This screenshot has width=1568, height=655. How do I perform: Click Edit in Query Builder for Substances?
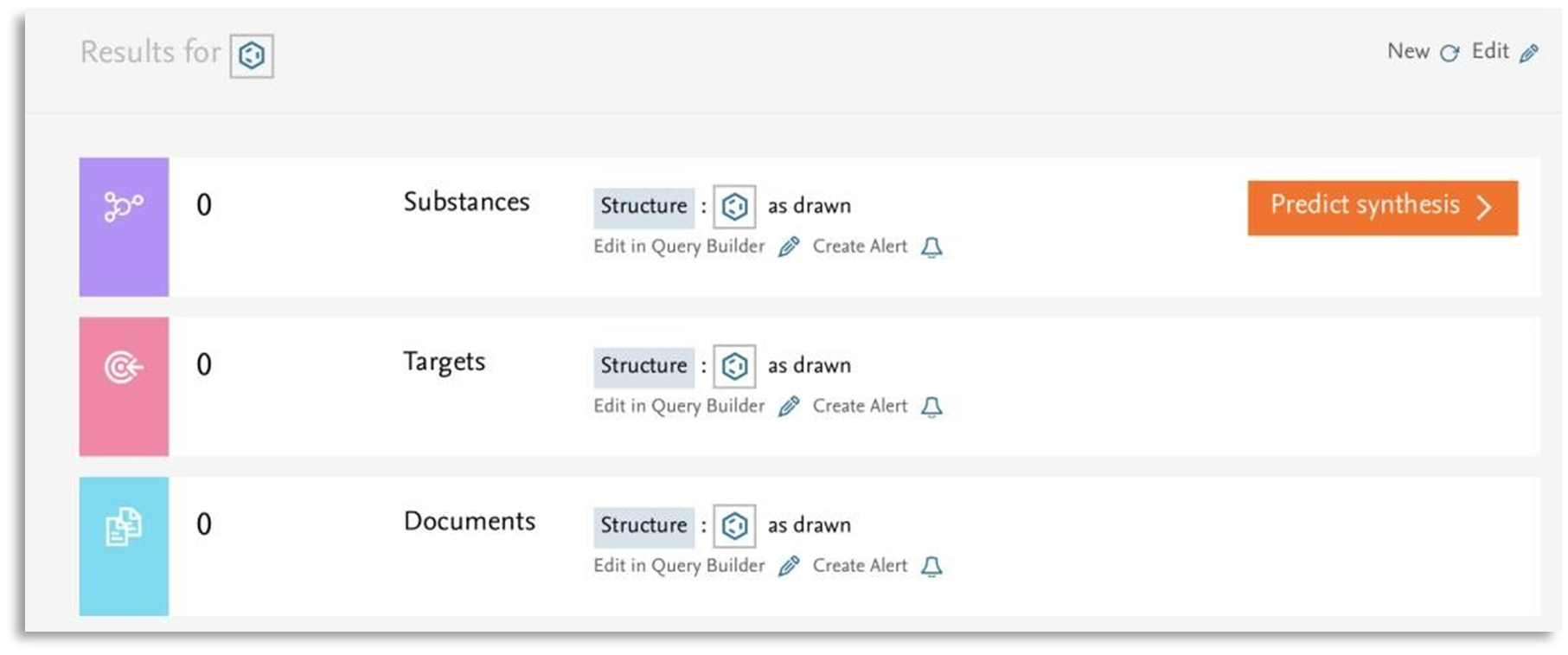tap(679, 247)
